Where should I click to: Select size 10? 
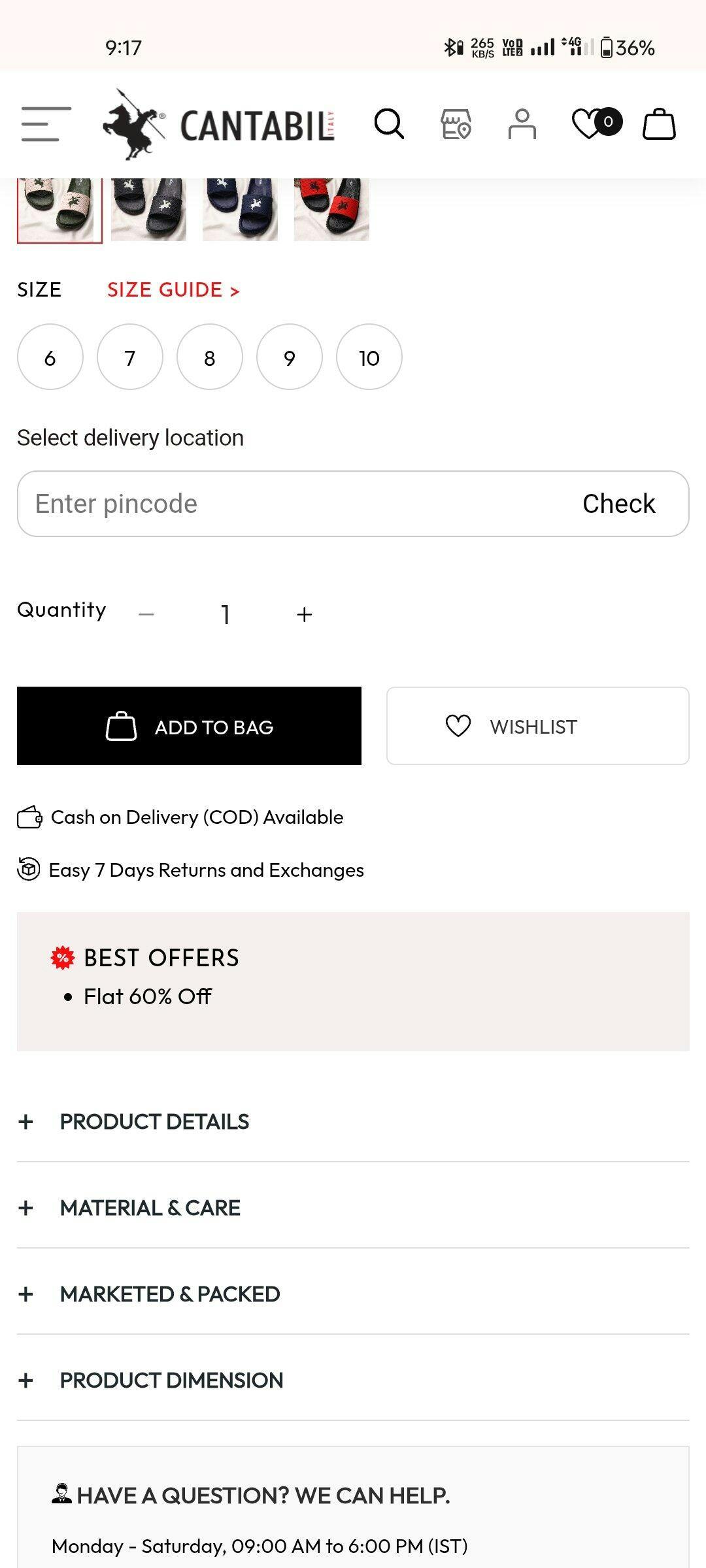coord(369,357)
